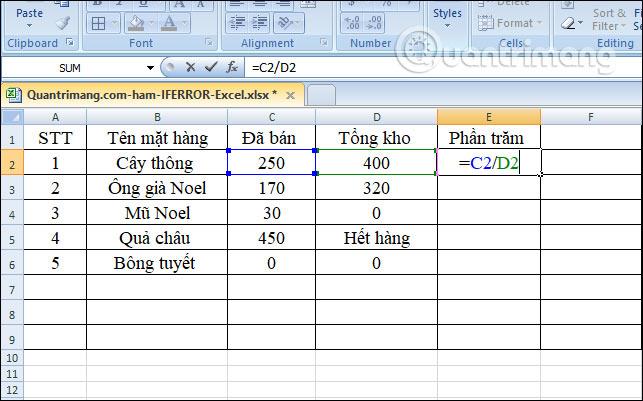Increase decimal places in Number group
Screen dimensions: 643x401
click(x=351, y=23)
